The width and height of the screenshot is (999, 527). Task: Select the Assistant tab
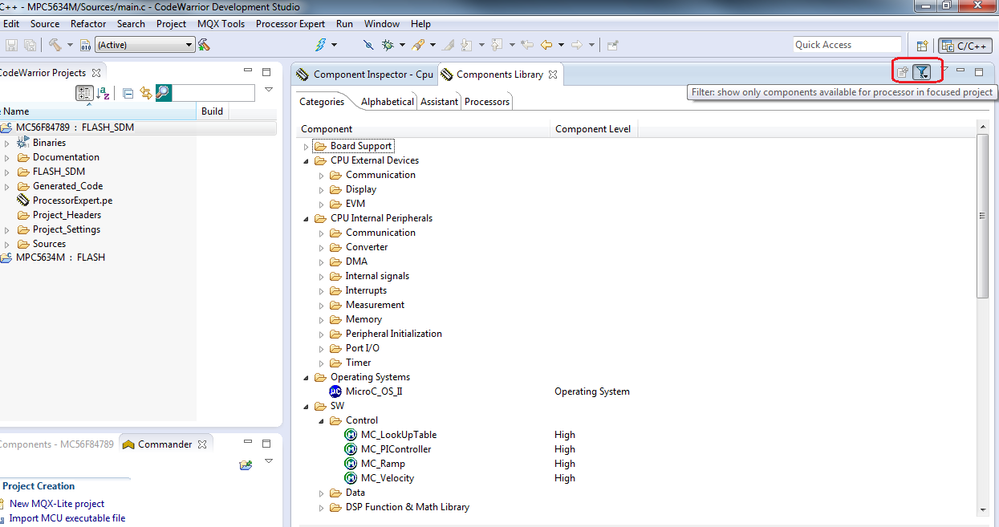[x=439, y=101]
